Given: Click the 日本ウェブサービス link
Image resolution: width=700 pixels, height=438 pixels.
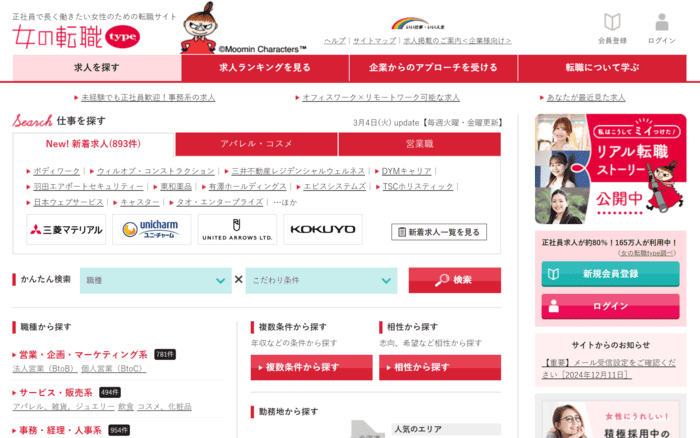Looking at the screenshot, I should click(68, 202).
